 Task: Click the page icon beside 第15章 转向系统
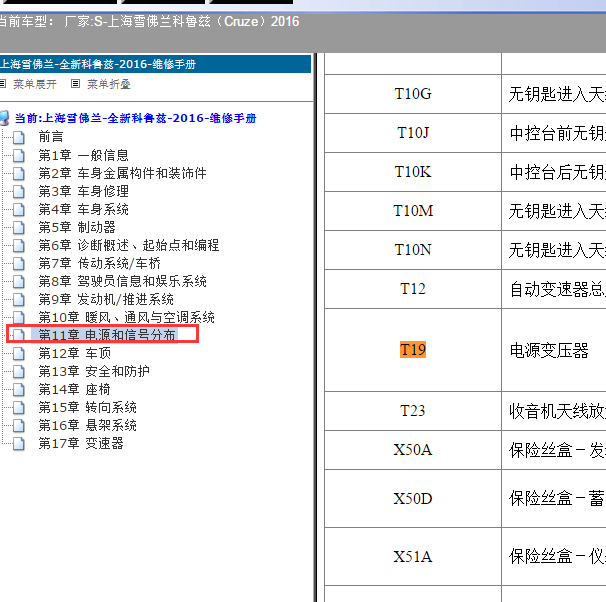click(19, 408)
